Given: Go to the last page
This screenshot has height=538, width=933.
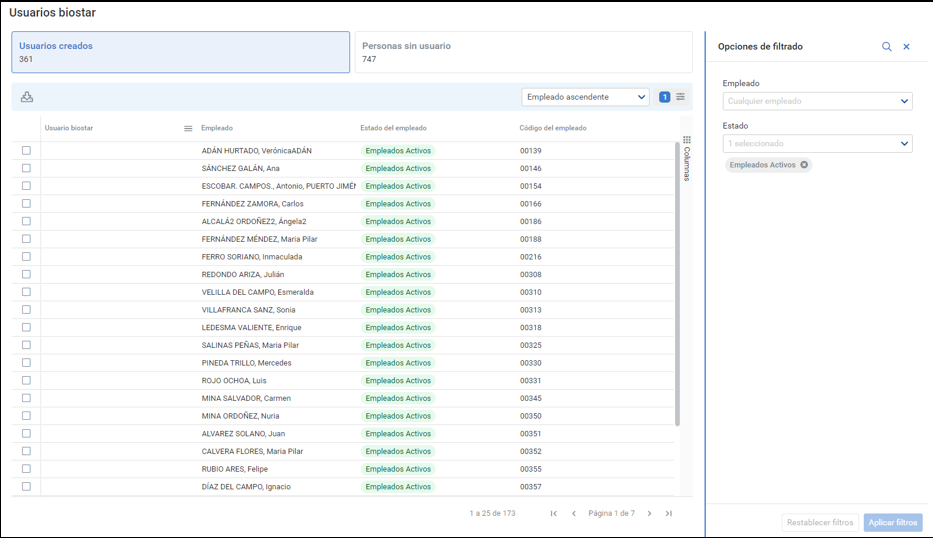Looking at the screenshot, I should [669, 513].
